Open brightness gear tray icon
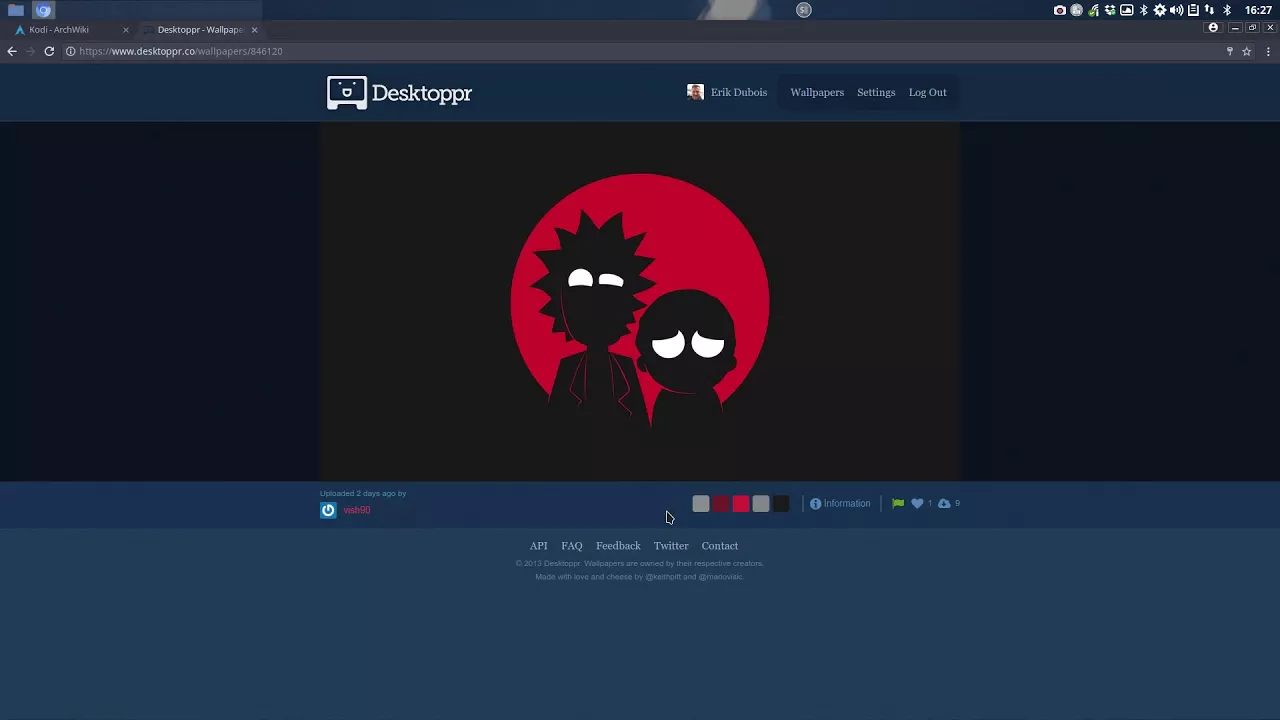Viewport: 1280px width, 720px height. click(1160, 10)
